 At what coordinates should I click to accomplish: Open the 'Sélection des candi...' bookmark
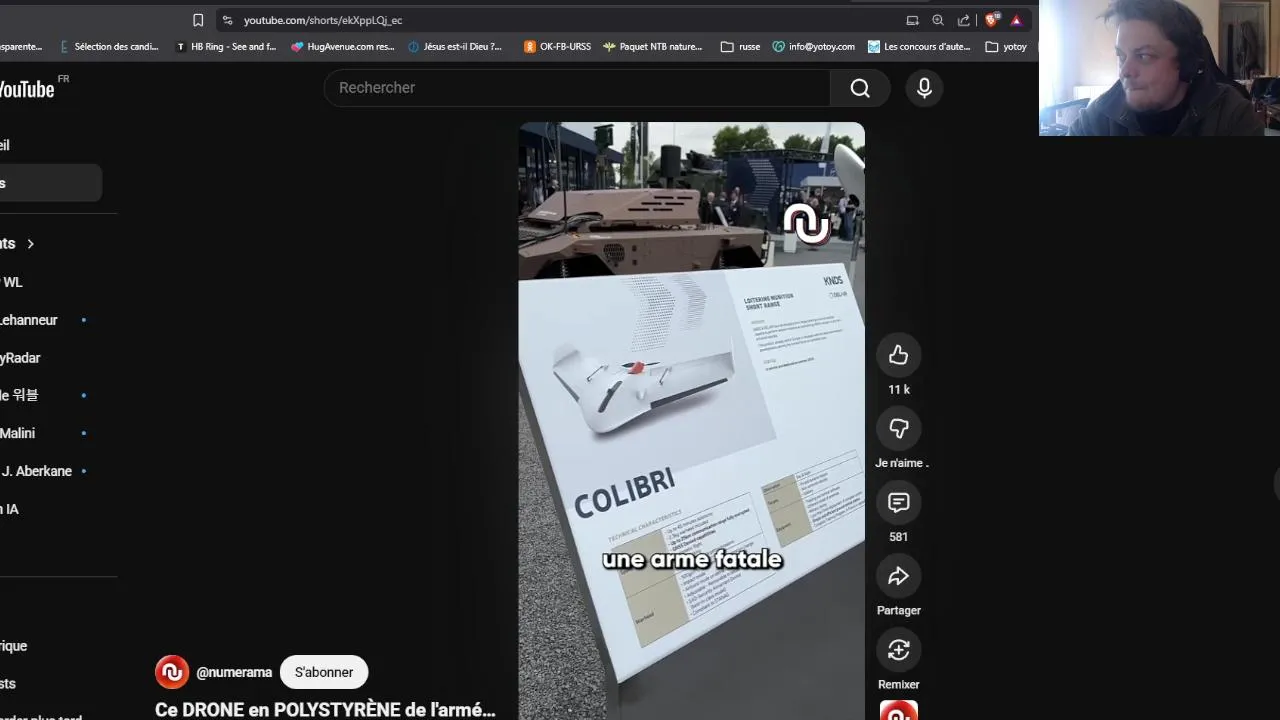pyautogui.click(x=109, y=46)
